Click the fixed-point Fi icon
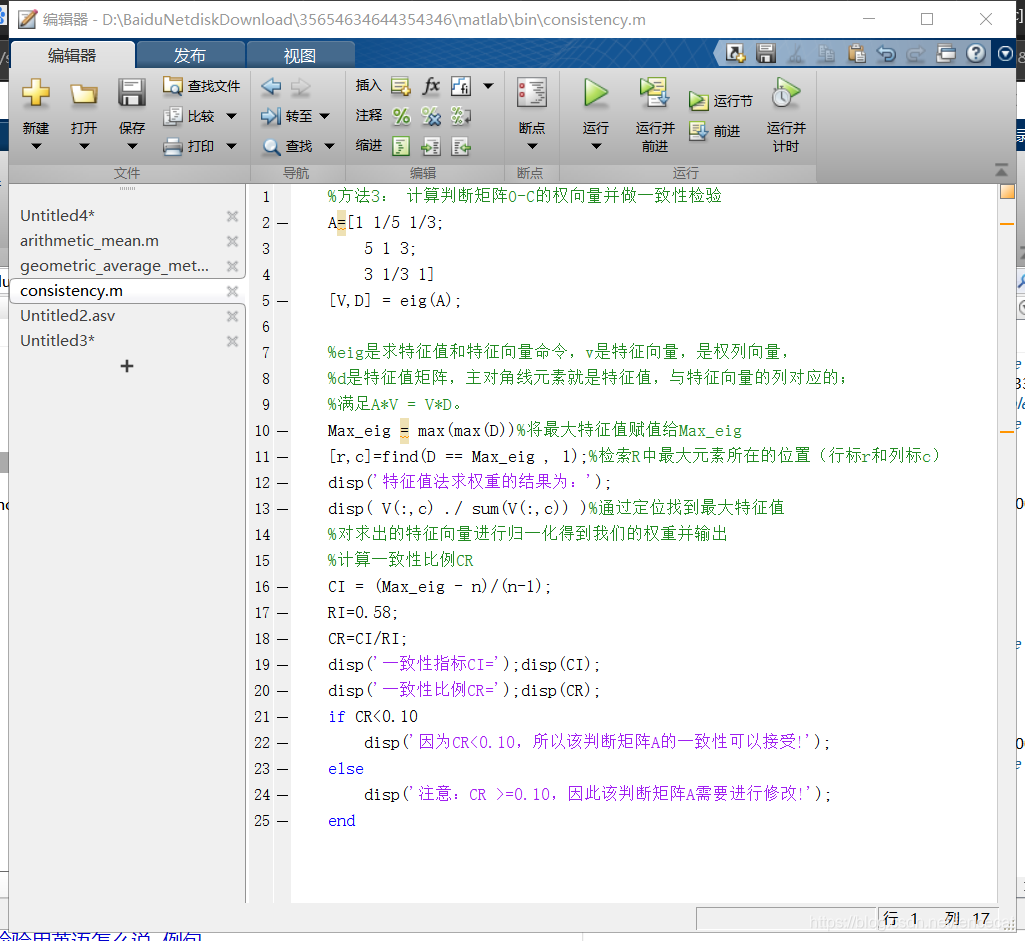Screen dimensions: 1025x941 coord(461,86)
